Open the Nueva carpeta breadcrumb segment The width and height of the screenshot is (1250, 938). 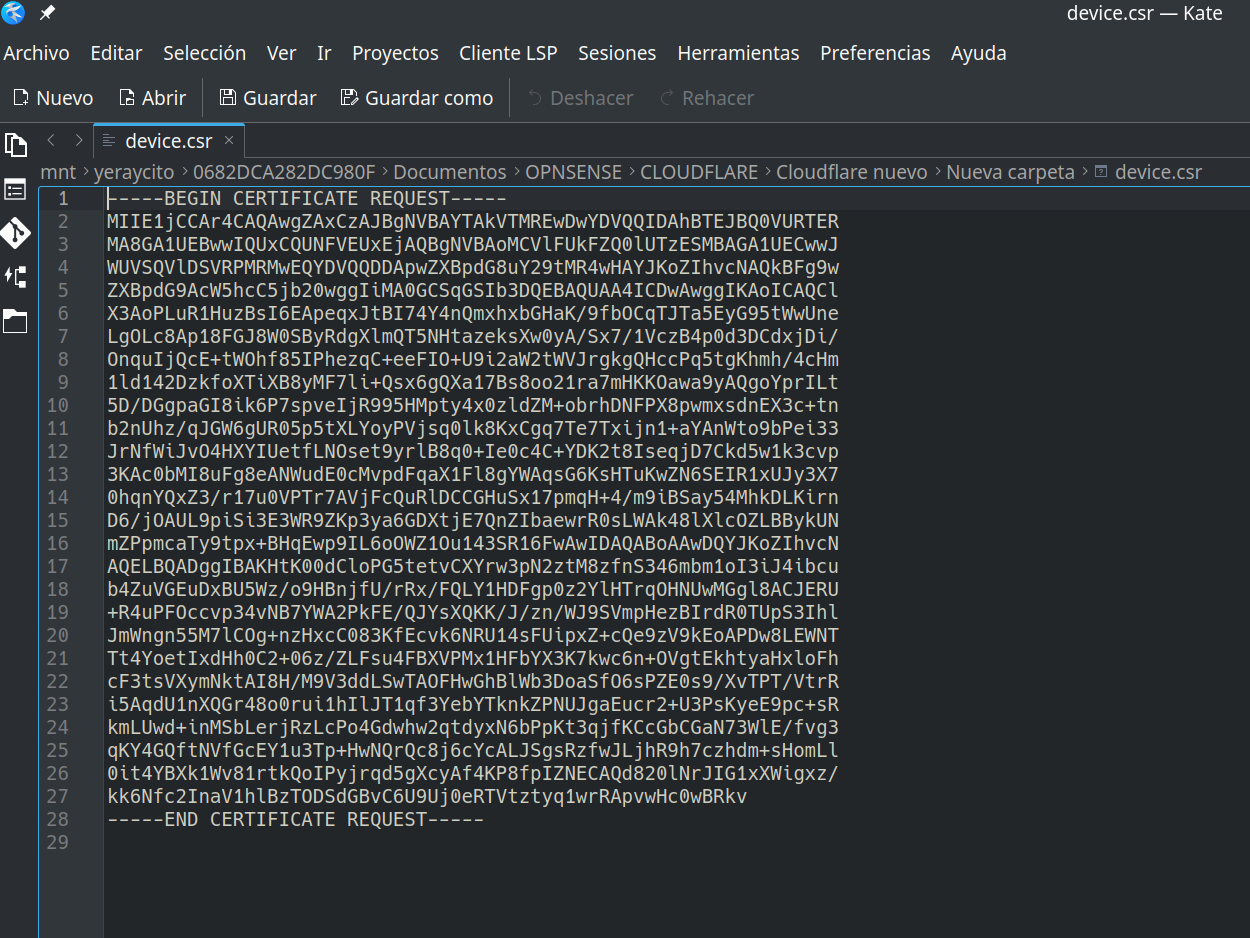point(1010,172)
